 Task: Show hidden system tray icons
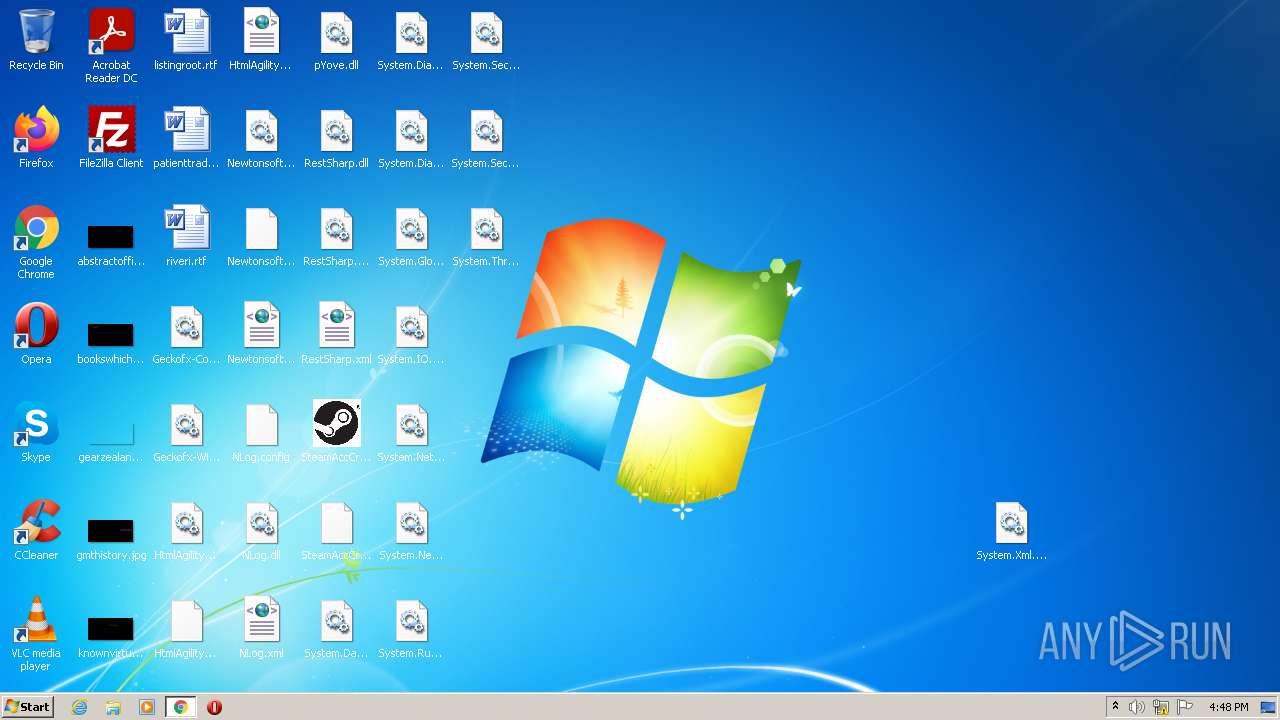click(x=1115, y=707)
